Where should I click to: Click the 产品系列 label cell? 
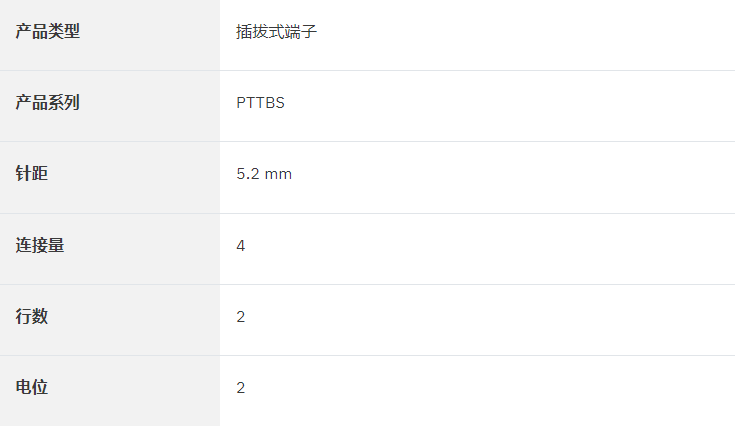click(110, 106)
